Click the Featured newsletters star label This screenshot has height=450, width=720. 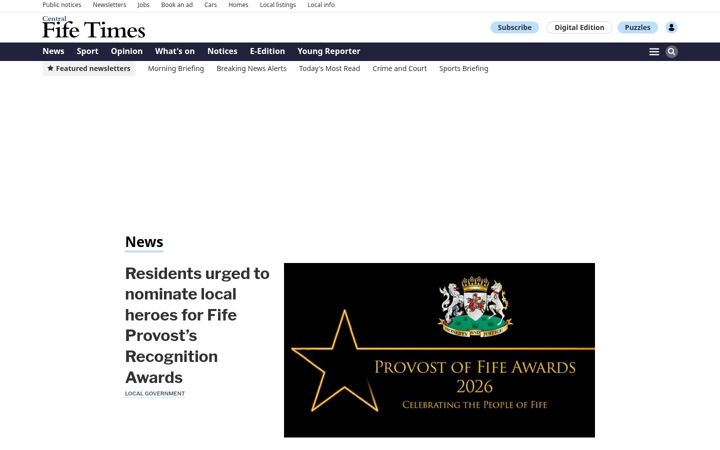pos(89,68)
